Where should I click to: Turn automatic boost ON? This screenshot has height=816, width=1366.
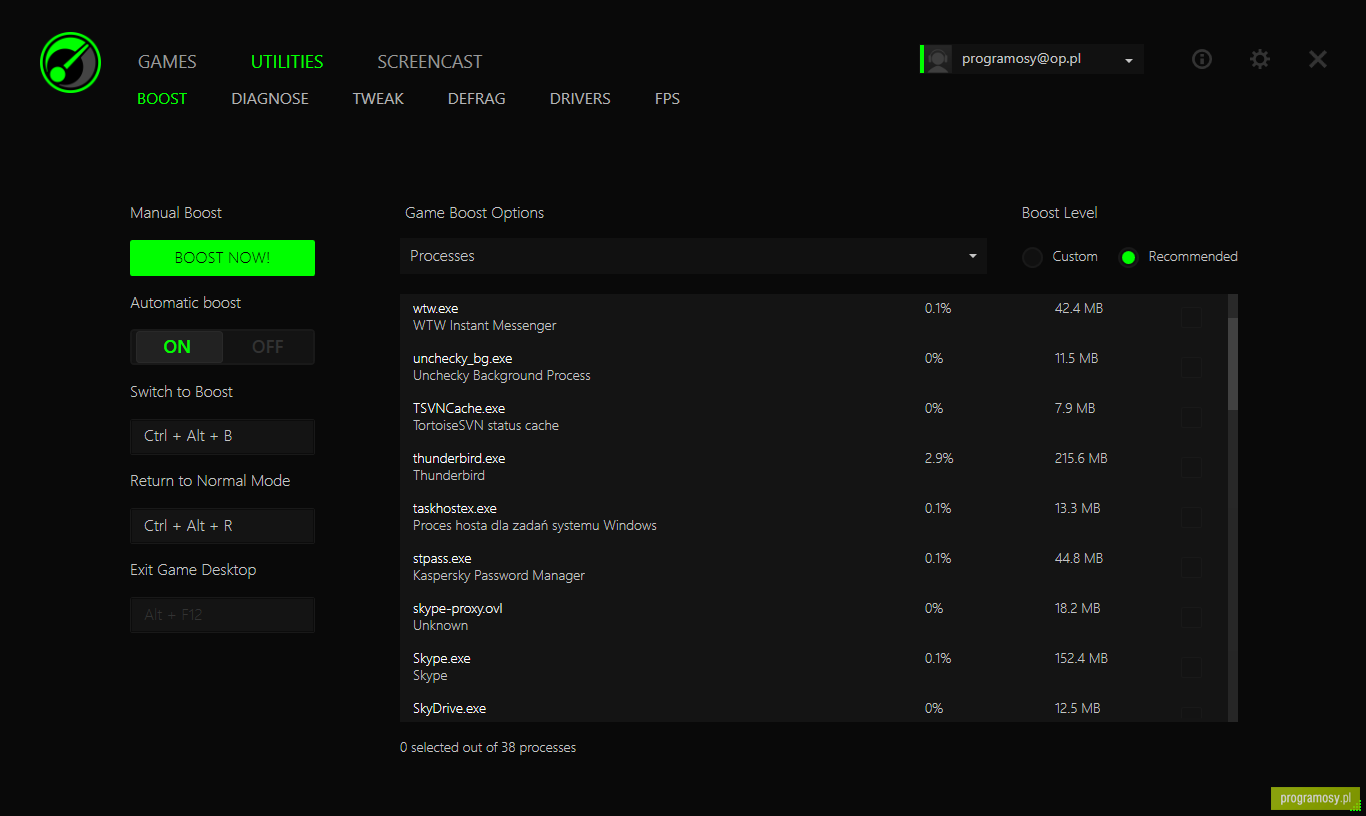[x=178, y=347]
